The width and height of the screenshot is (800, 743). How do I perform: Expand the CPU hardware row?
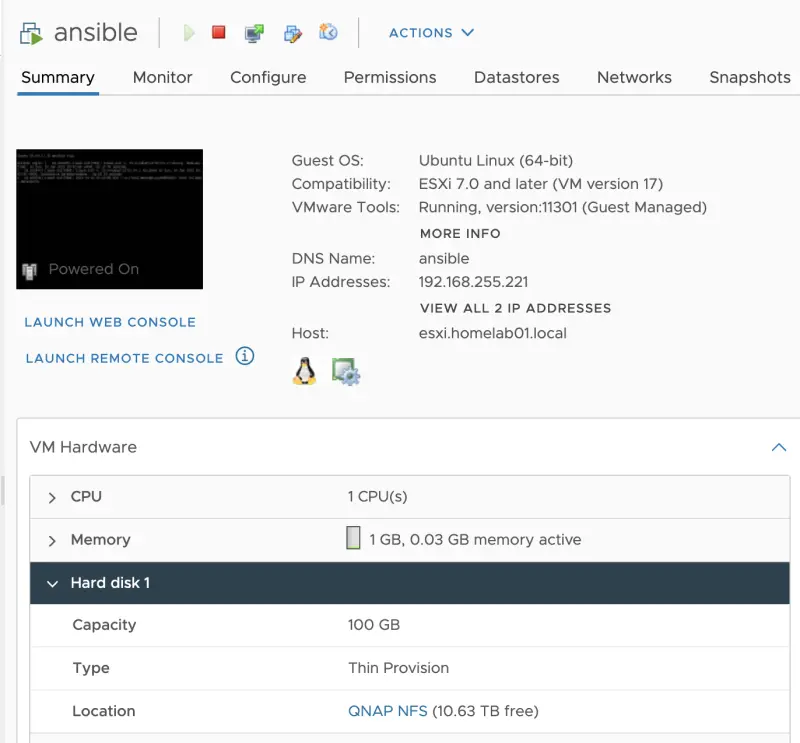click(x=51, y=496)
